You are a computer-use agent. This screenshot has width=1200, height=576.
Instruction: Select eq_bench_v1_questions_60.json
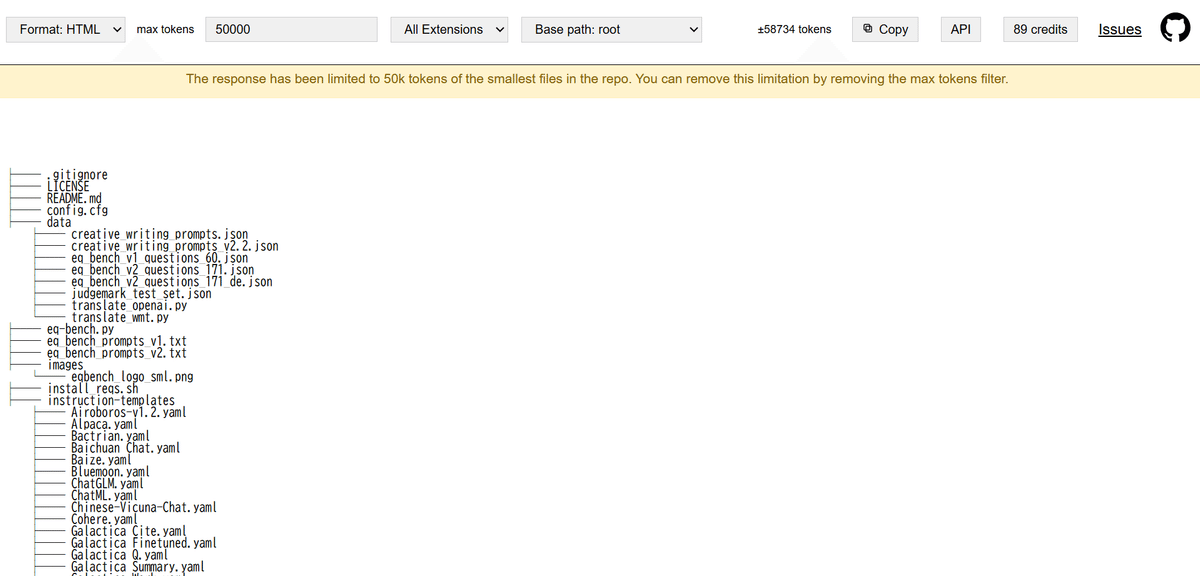pos(160,258)
